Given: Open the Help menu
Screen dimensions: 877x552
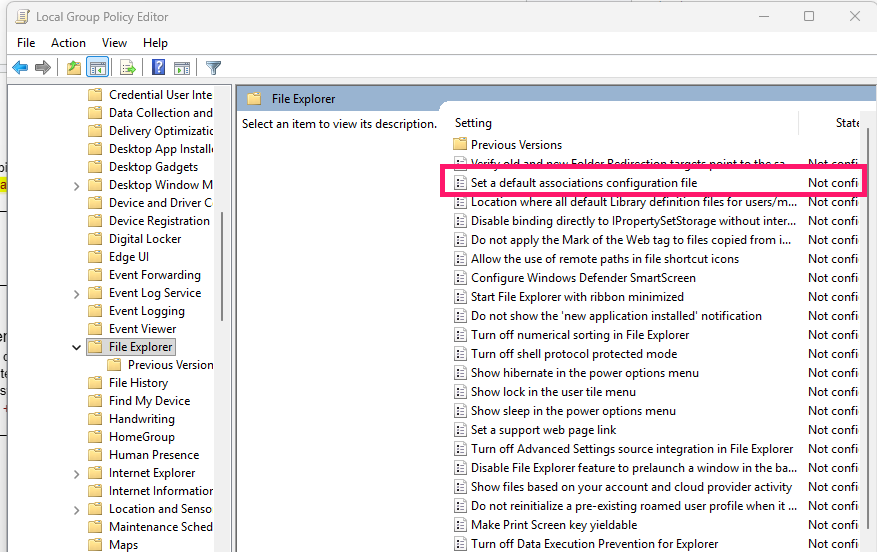Looking at the screenshot, I should 155,43.
